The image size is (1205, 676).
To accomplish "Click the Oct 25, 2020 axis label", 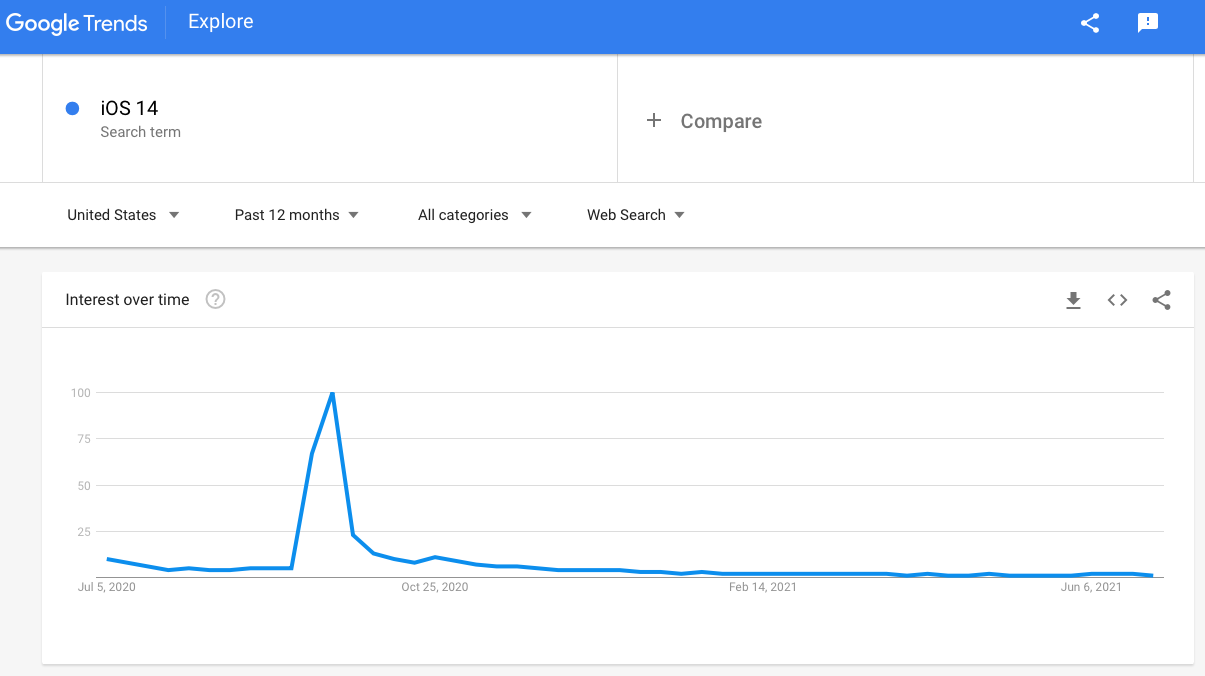I will tap(435, 587).
